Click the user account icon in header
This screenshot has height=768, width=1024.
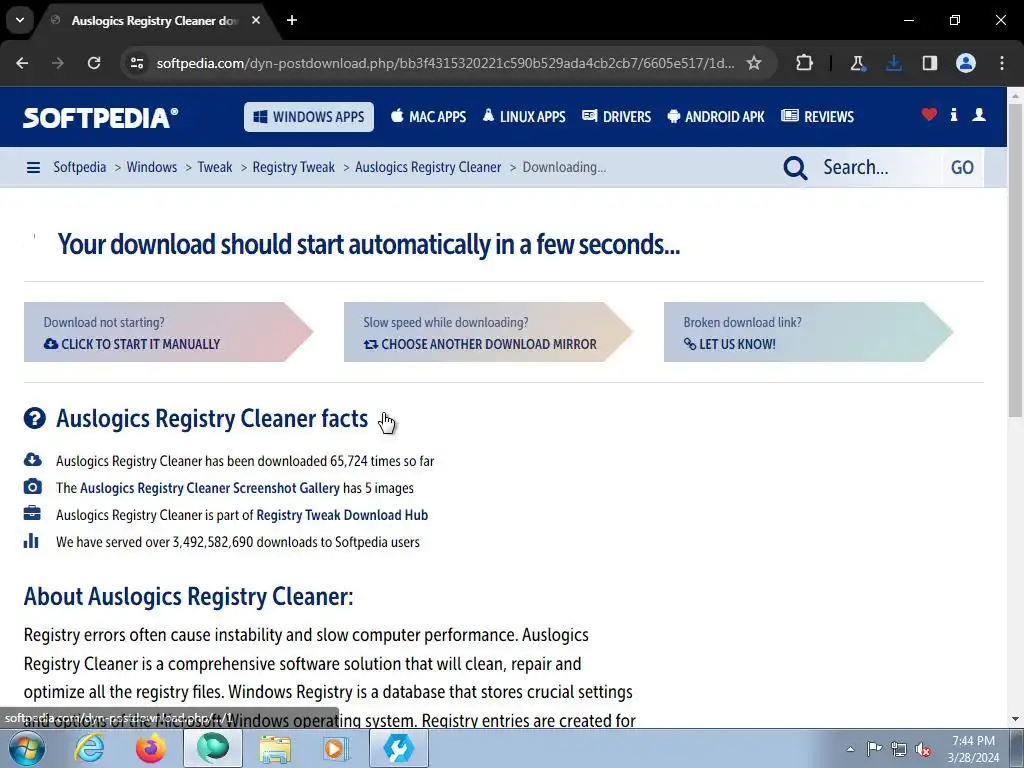coord(979,115)
